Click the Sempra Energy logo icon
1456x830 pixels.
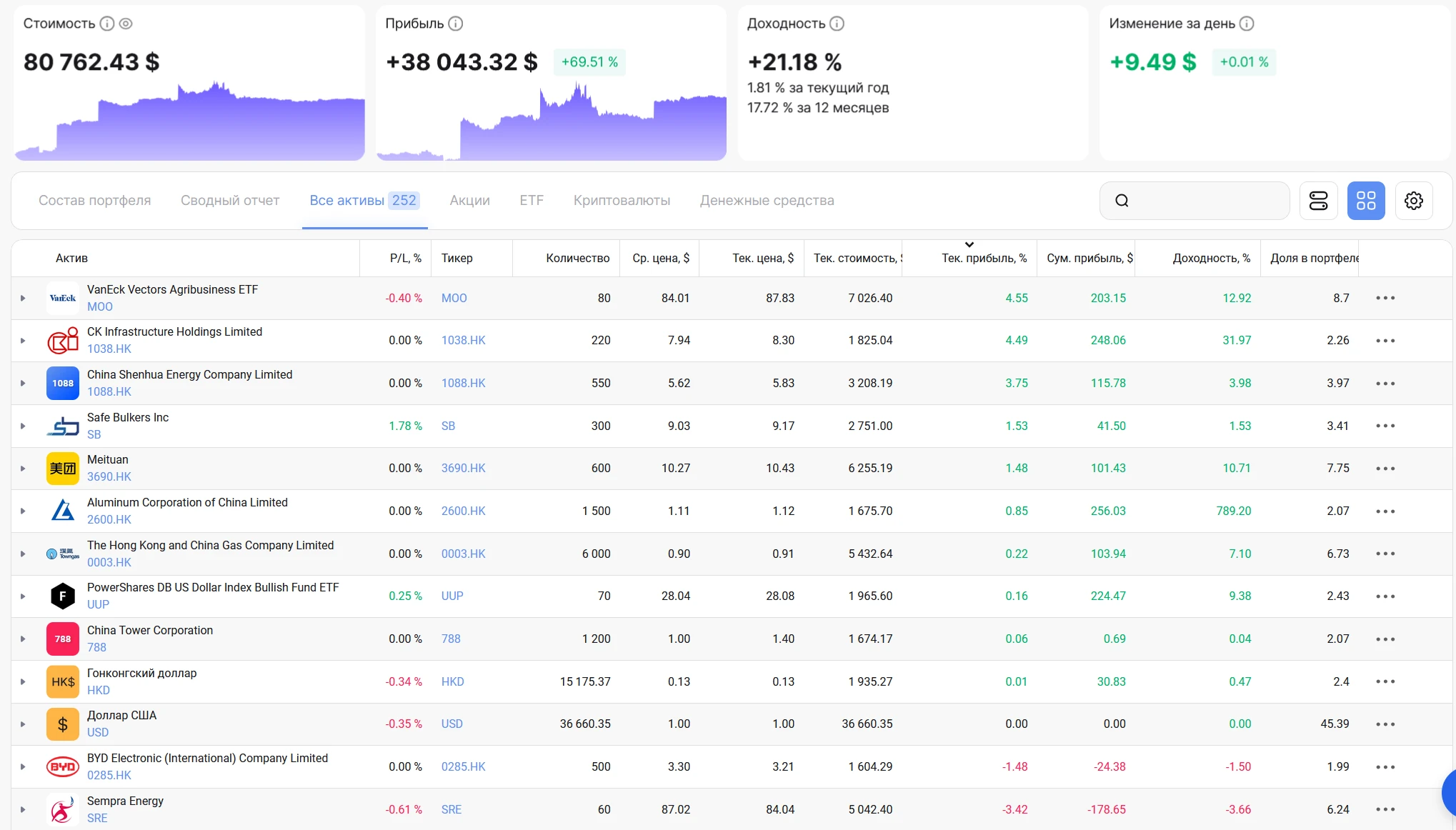(x=63, y=809)
